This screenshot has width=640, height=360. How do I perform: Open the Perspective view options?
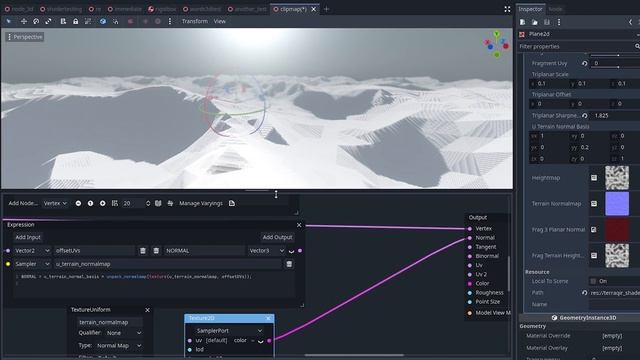pos(25,37)
